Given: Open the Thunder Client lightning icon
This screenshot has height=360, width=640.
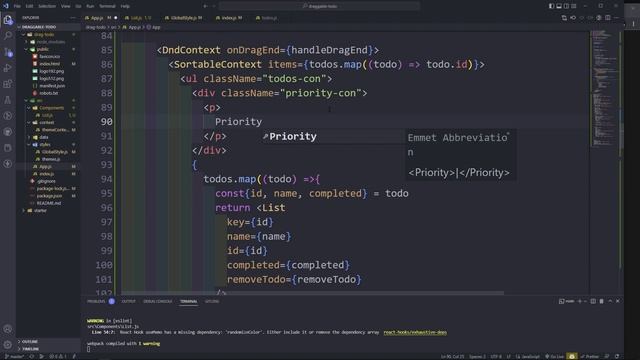Looking at the screenshot, I should (x=8, y=164).
